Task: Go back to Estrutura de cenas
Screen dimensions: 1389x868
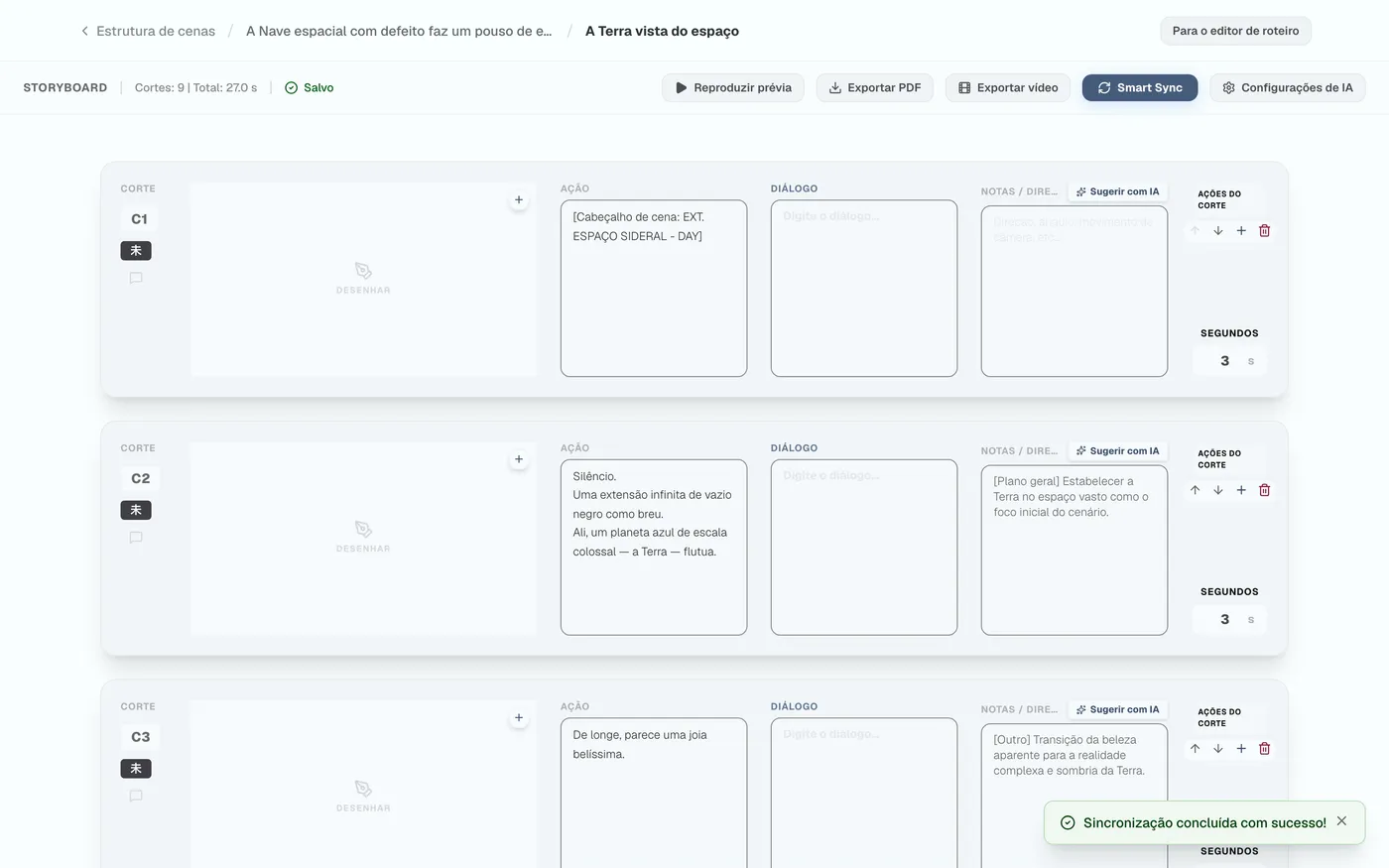Action: point(147,31)
